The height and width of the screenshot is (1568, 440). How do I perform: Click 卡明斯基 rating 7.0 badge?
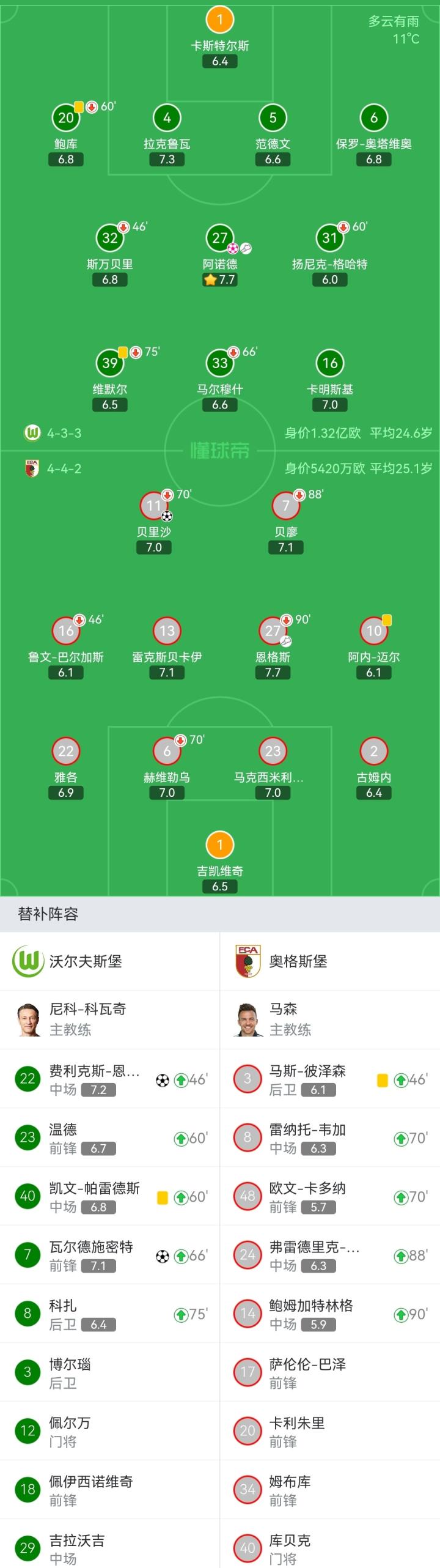point(330,405)
